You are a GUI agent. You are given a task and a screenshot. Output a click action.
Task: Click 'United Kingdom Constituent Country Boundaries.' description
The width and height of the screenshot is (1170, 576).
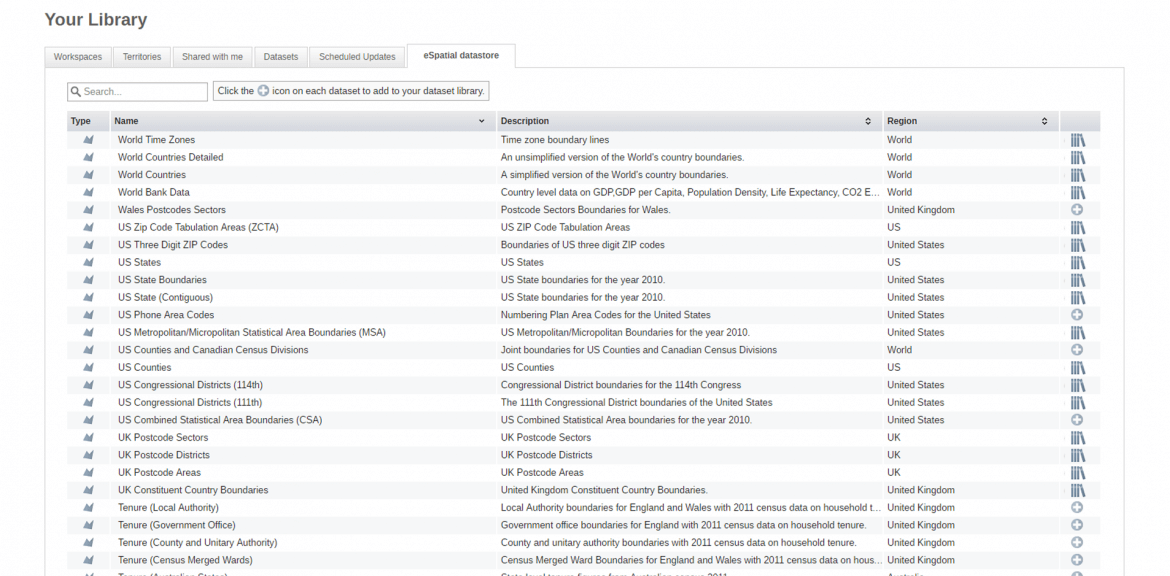click(604, 490)
